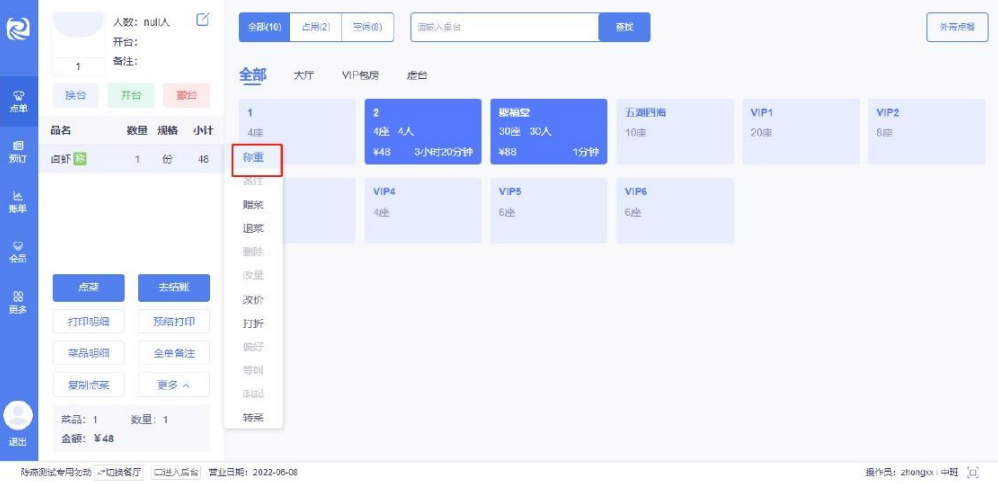Switch to the 大厅 area tab
Image resolution: width=998 pixels, height=484 pixels.
(x=303, y=76)
